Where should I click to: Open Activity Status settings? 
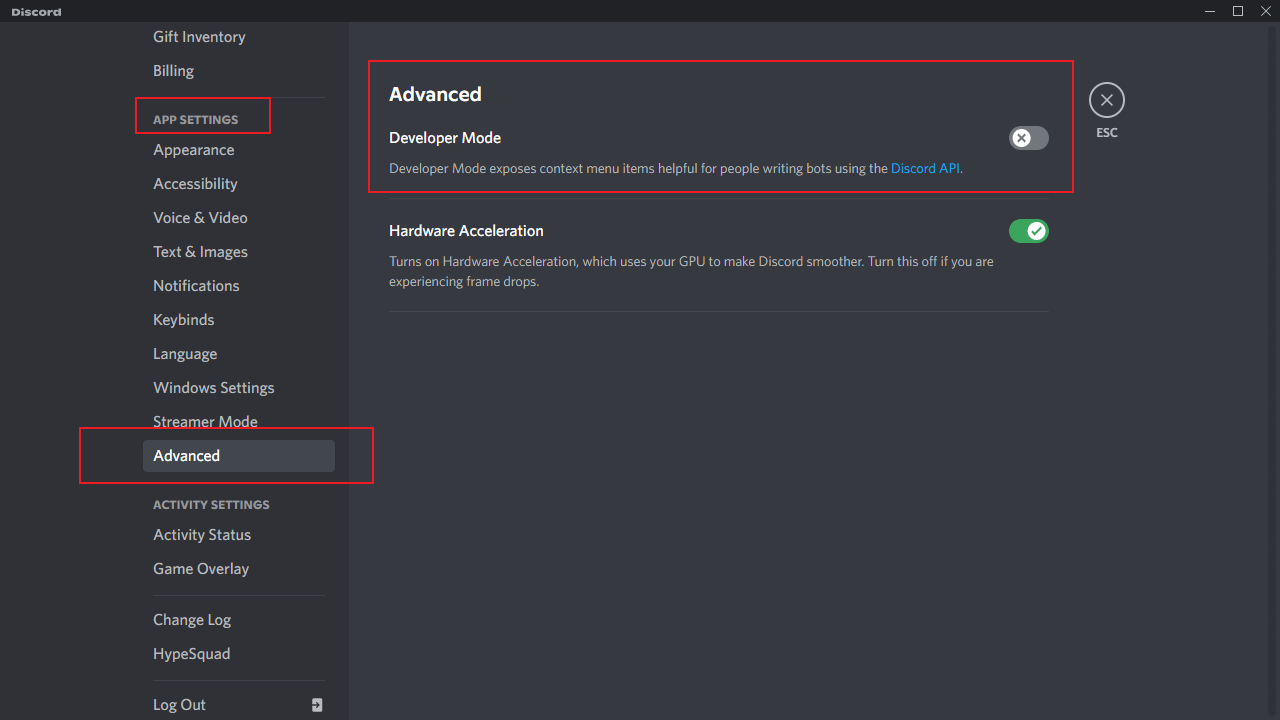(202, 535)
